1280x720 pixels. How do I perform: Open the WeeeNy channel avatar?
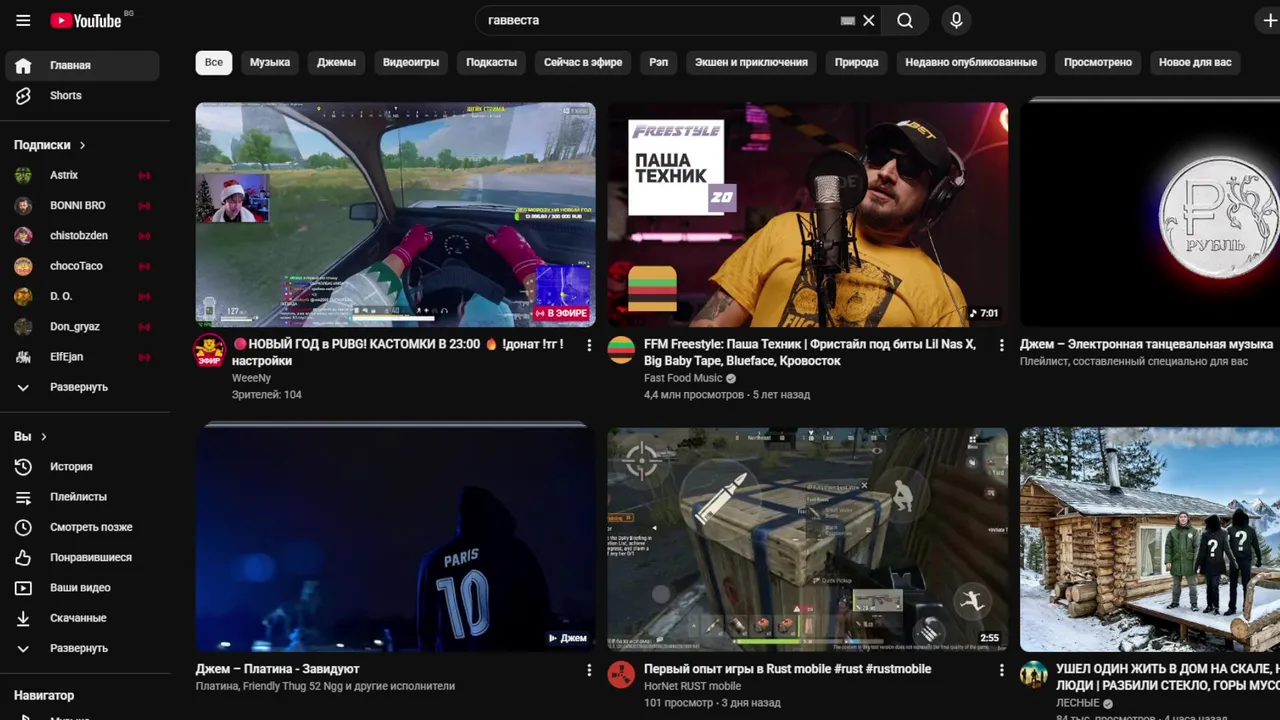pyautogui.click(x=209, y=350)
